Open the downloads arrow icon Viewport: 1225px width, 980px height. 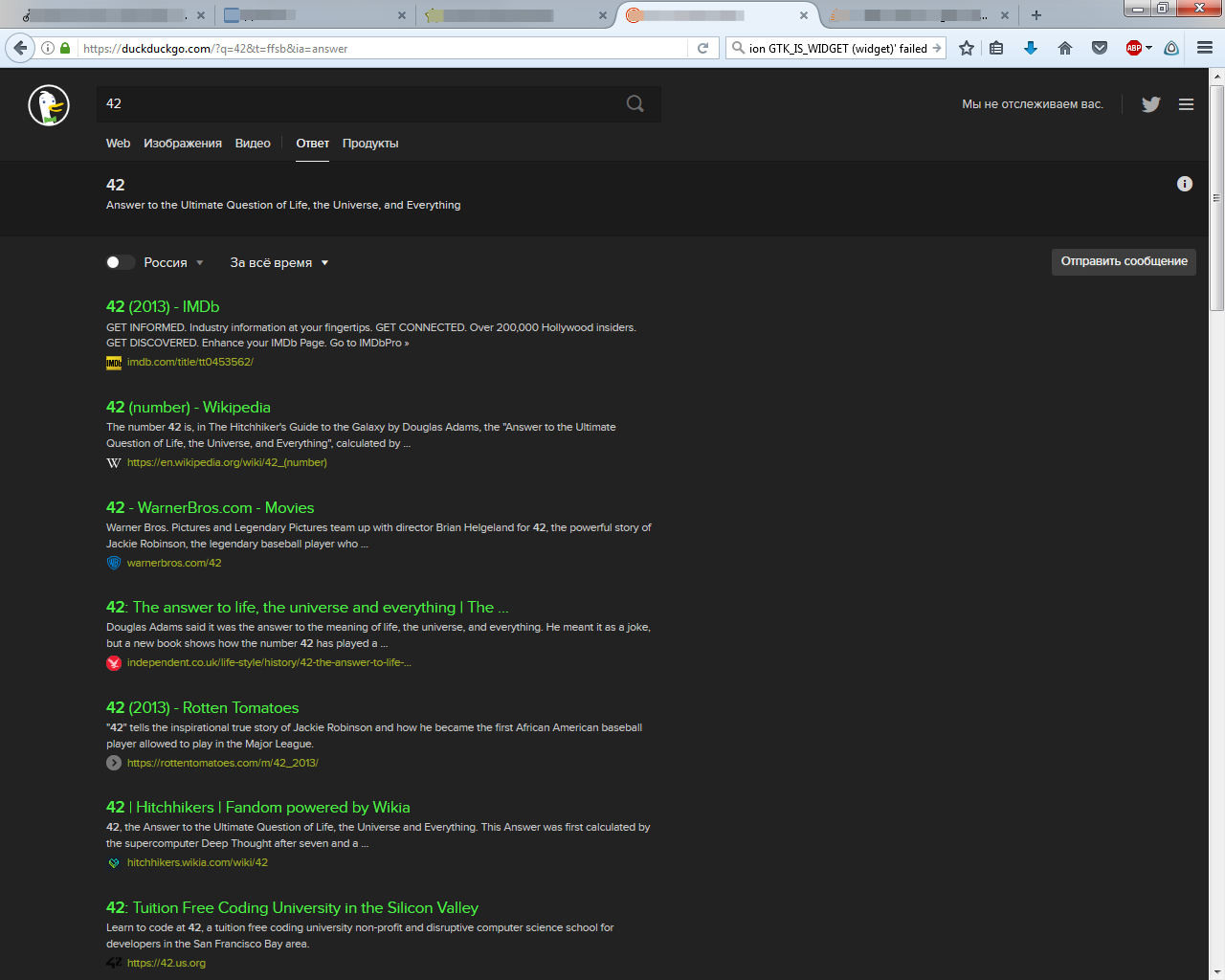pyautogui.click(x=1031, y=48)
